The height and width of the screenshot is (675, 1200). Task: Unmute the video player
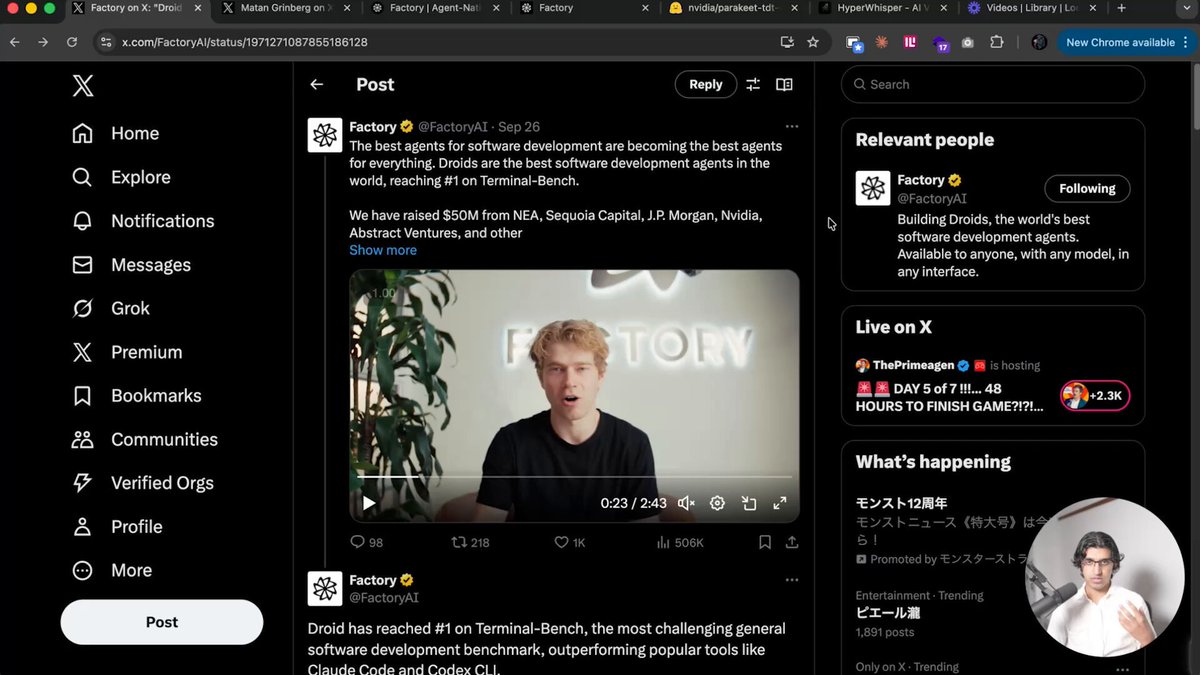[x=684, y=503]
